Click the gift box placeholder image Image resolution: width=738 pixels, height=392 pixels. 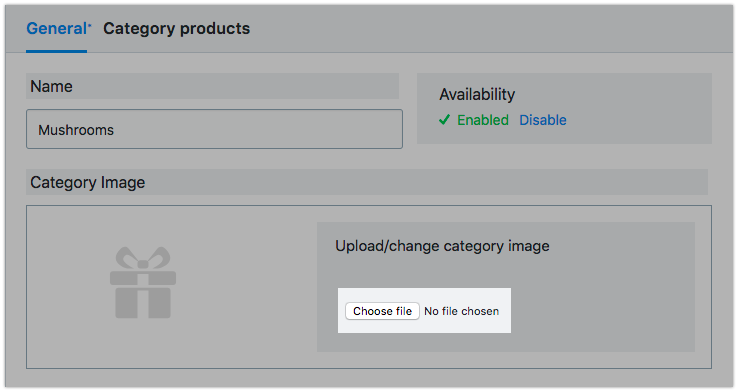pyautogui.click(x=143, y=282)
